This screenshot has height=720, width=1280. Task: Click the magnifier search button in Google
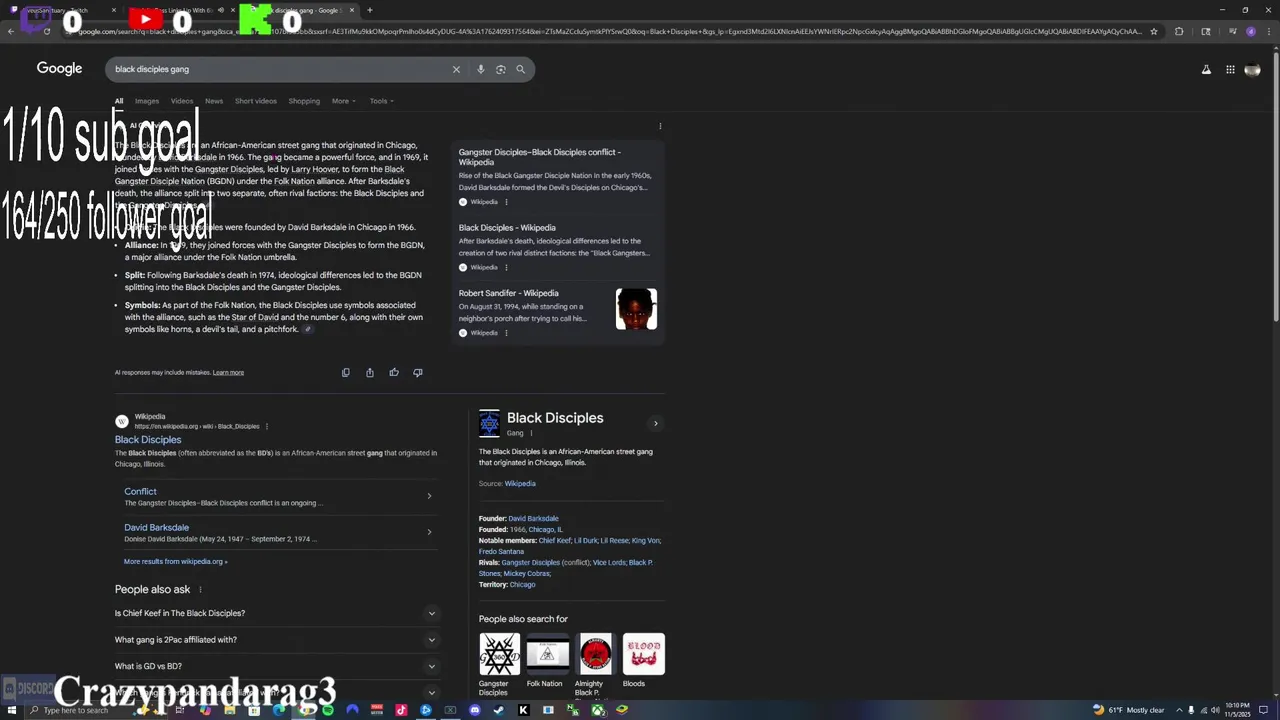[x=520, y=69]
